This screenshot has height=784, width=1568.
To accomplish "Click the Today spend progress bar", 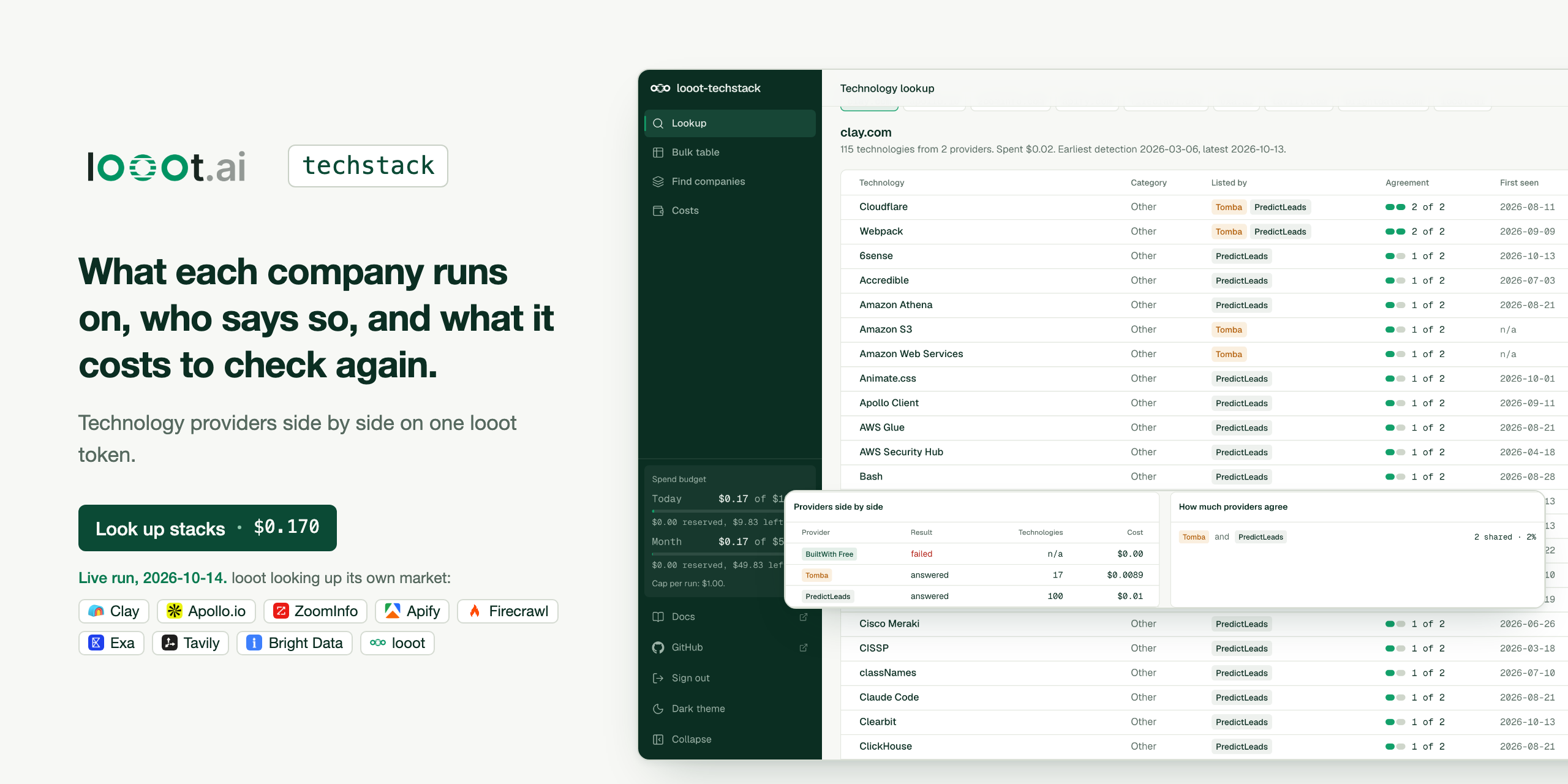I will [x=718, y=511].
